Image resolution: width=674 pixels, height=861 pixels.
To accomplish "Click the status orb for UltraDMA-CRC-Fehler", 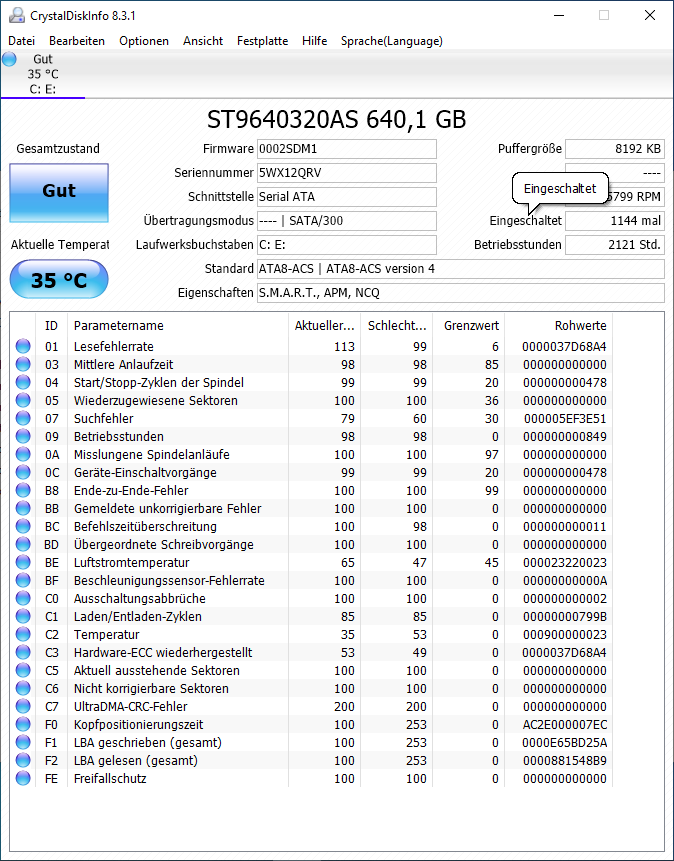I will (23, 706).
